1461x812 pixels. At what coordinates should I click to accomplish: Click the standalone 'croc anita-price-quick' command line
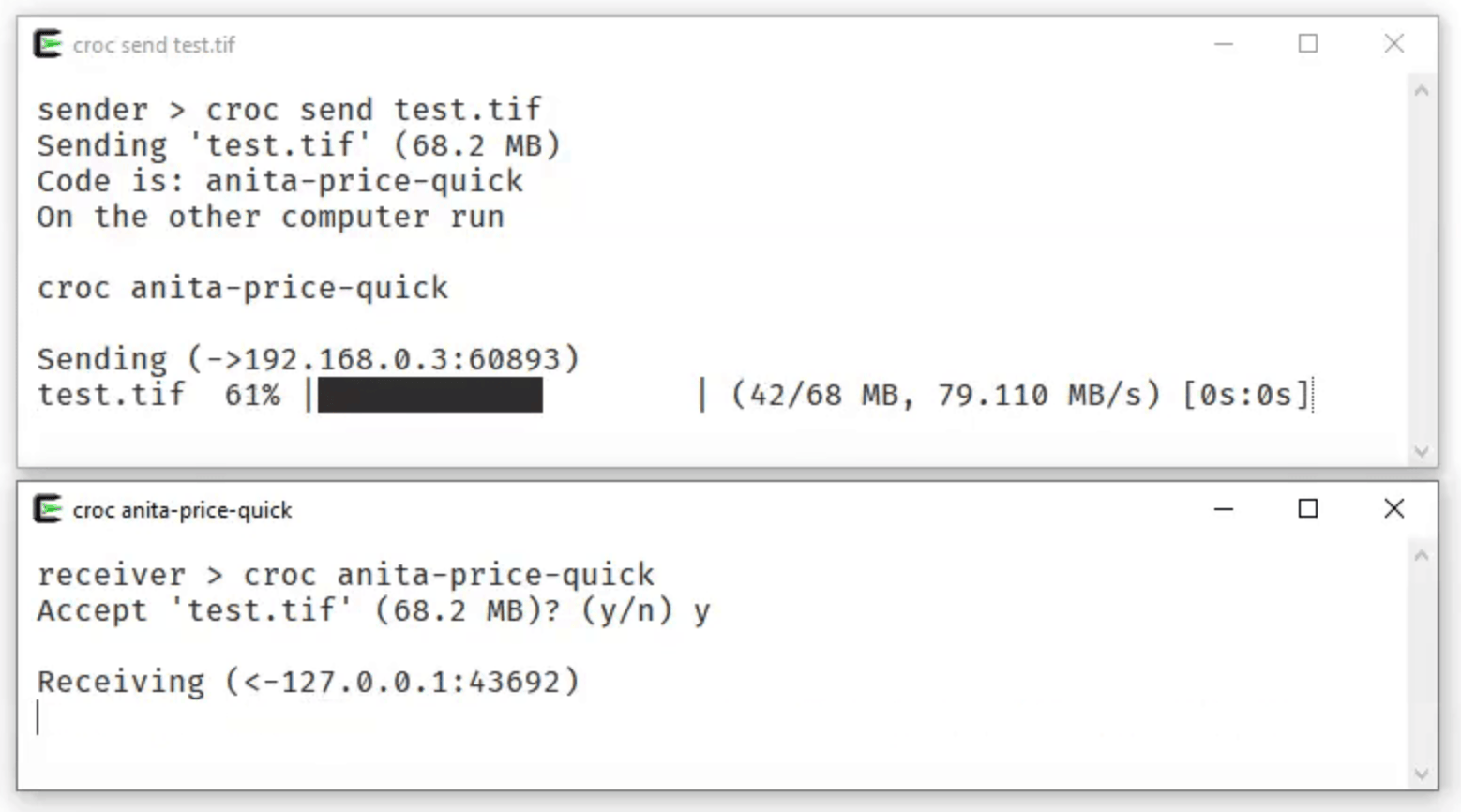click(x=242, y=288)
